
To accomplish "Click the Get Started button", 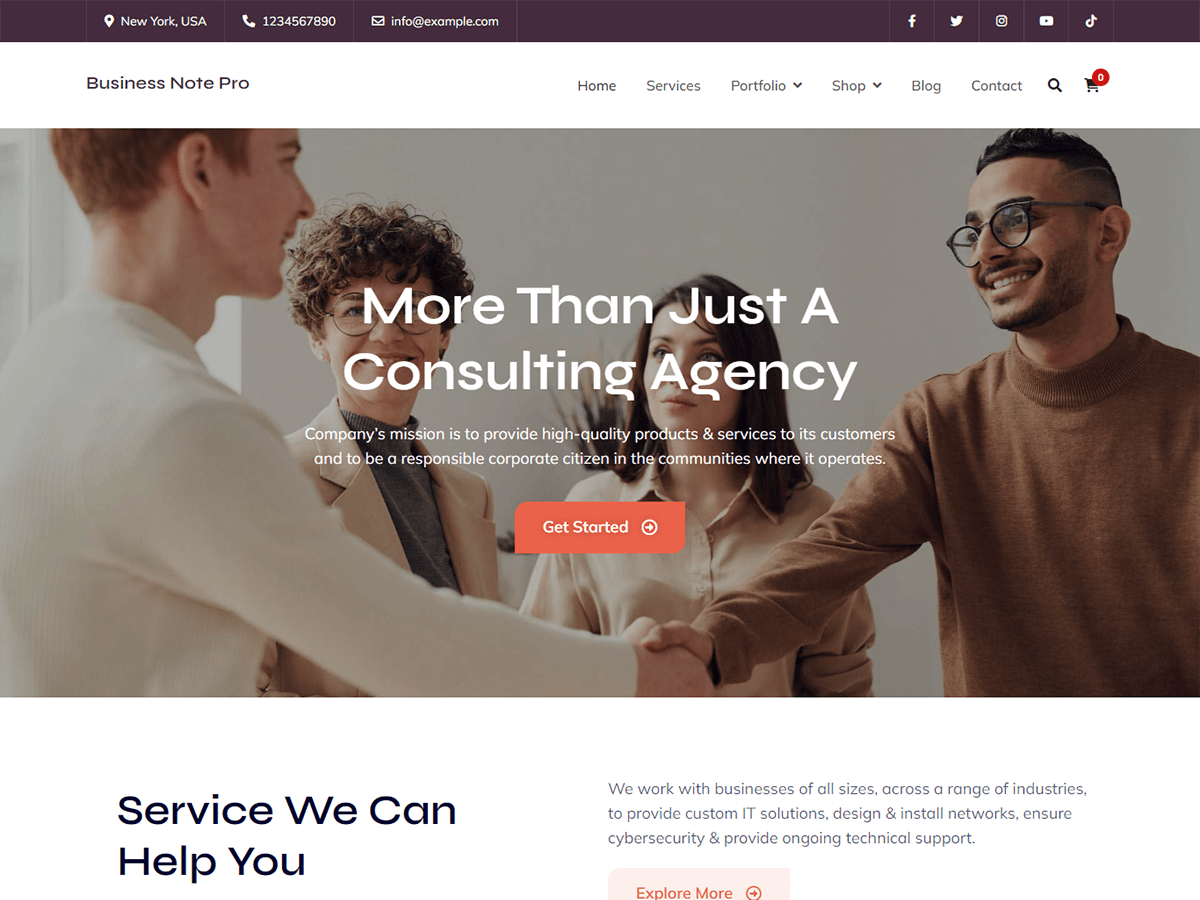I will 600,527.
